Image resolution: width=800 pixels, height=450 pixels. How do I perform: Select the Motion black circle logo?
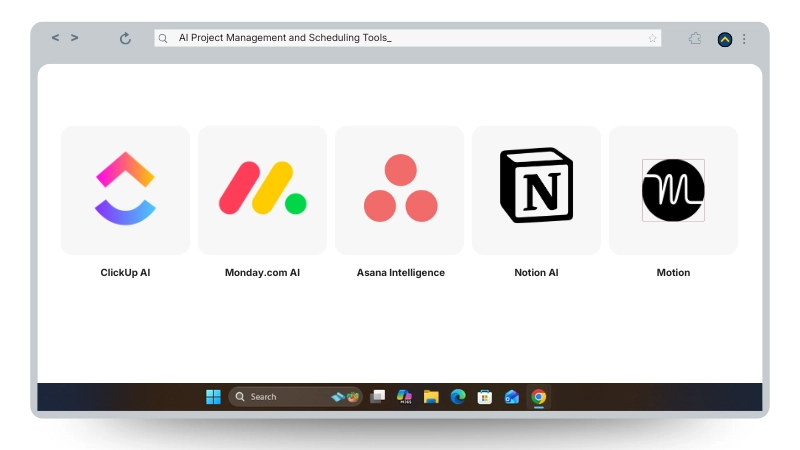(x=673, y=190)
